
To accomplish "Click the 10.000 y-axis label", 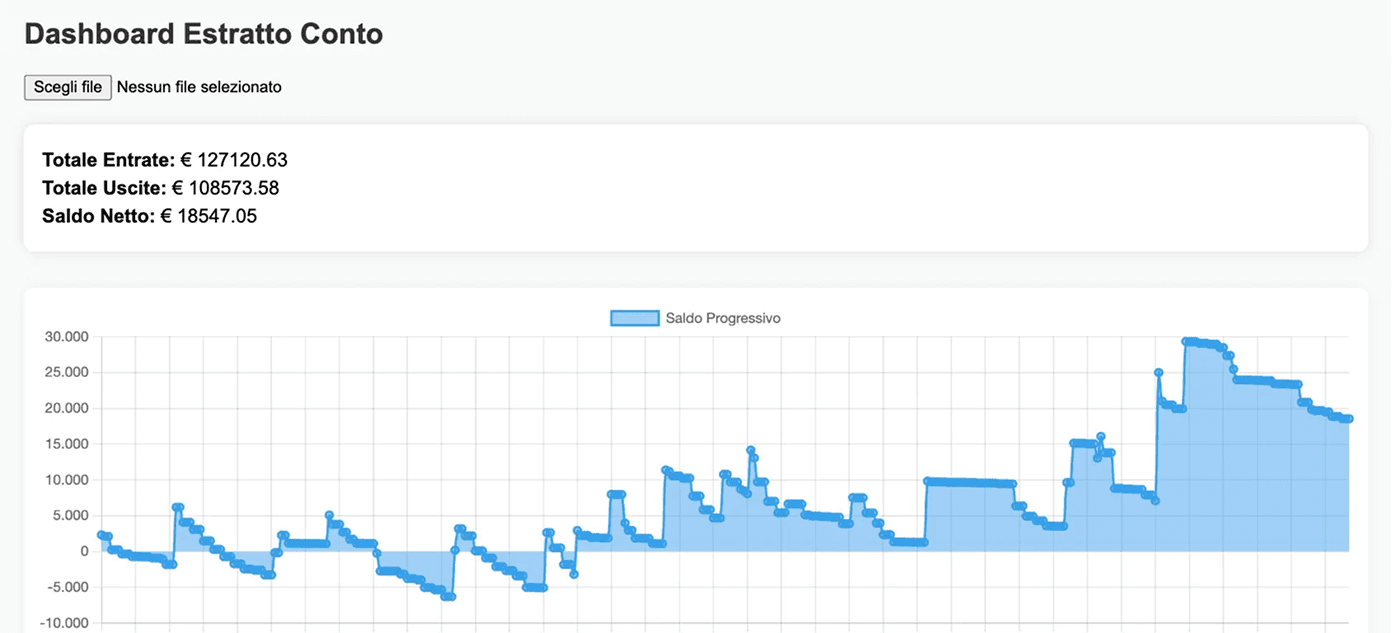I will (x=66, y=480).
